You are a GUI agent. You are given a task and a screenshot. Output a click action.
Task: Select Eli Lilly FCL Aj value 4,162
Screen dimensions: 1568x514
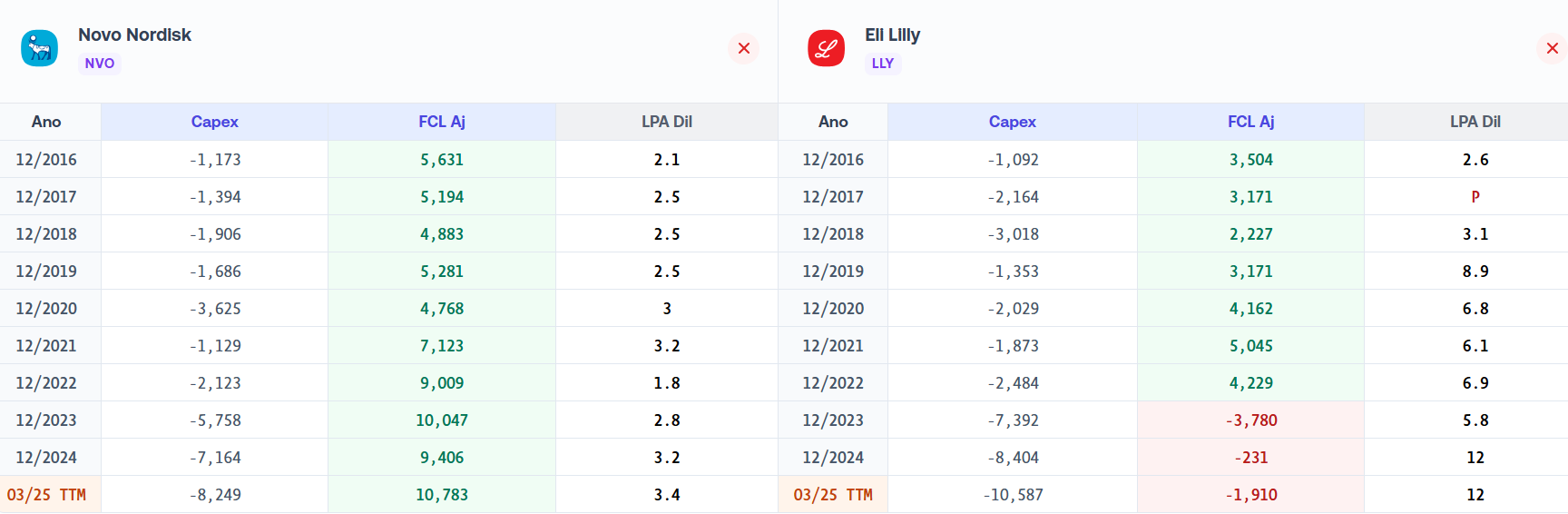pyautogui.click(x=1251, y=309)
